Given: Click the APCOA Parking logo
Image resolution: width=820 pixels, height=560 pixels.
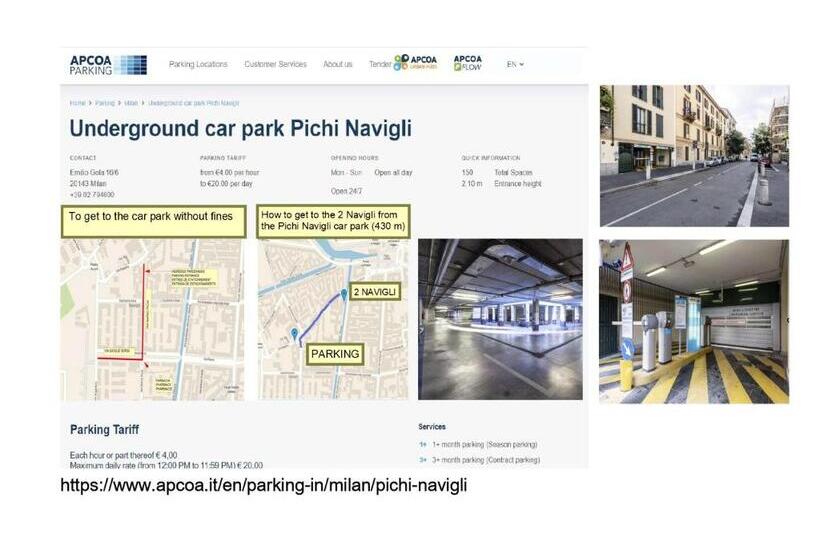Looking at the screenshot, I should (107, 65).
